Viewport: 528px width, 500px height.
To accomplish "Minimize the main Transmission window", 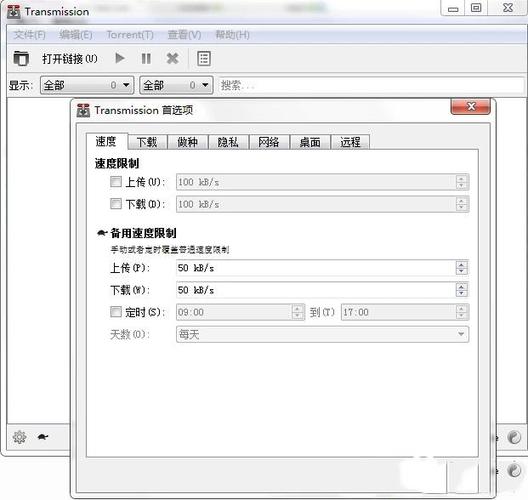I will (453, 8).
